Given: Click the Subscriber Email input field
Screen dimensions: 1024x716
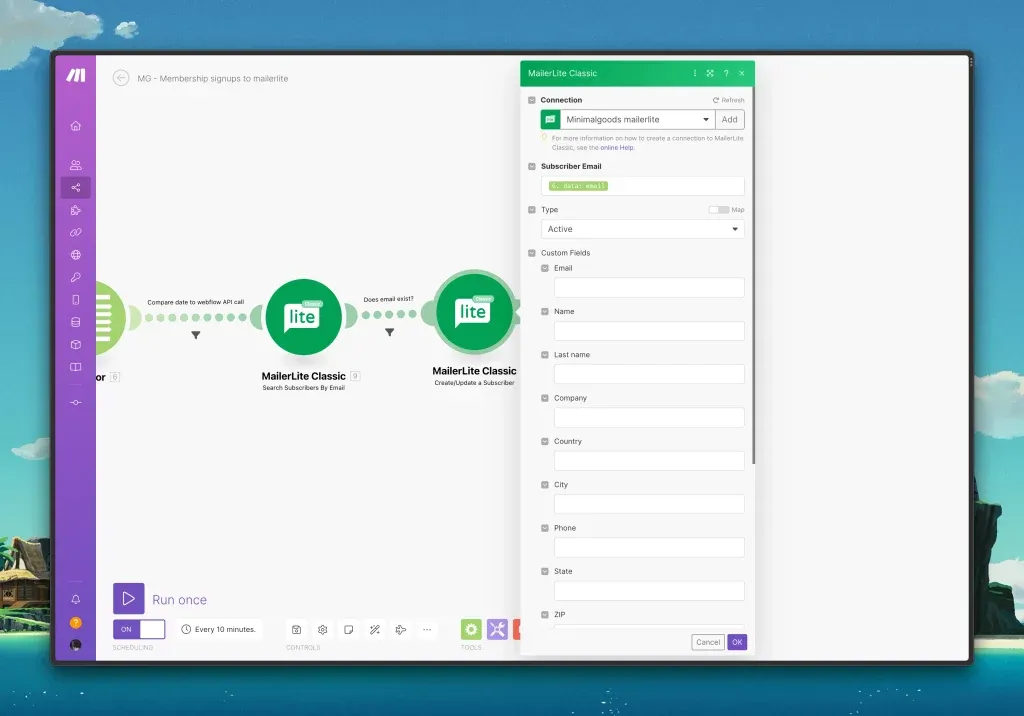Looking at the screenshot, I should (x=643, y=186).
